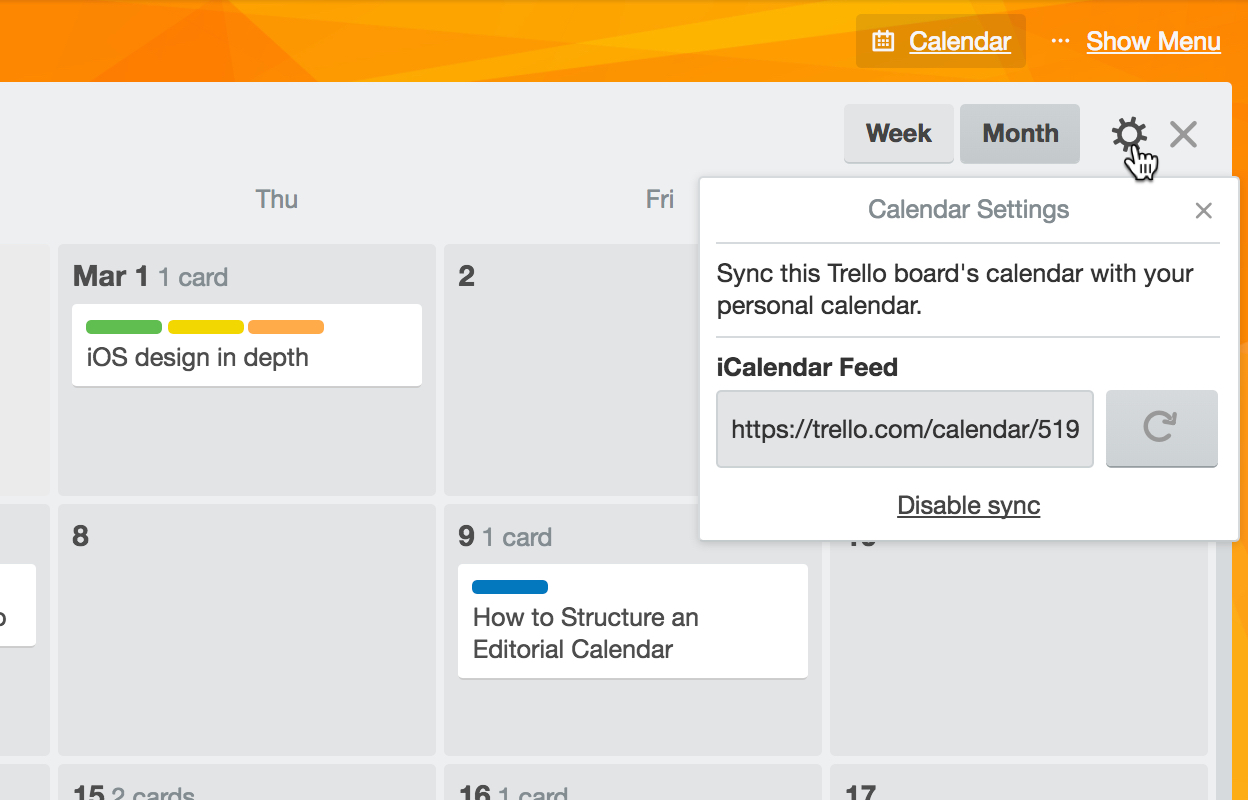This screenshot has height=800, width=1248.
Task: Select the iCalendar Feed URL field
Action: (x=904, y=429)
